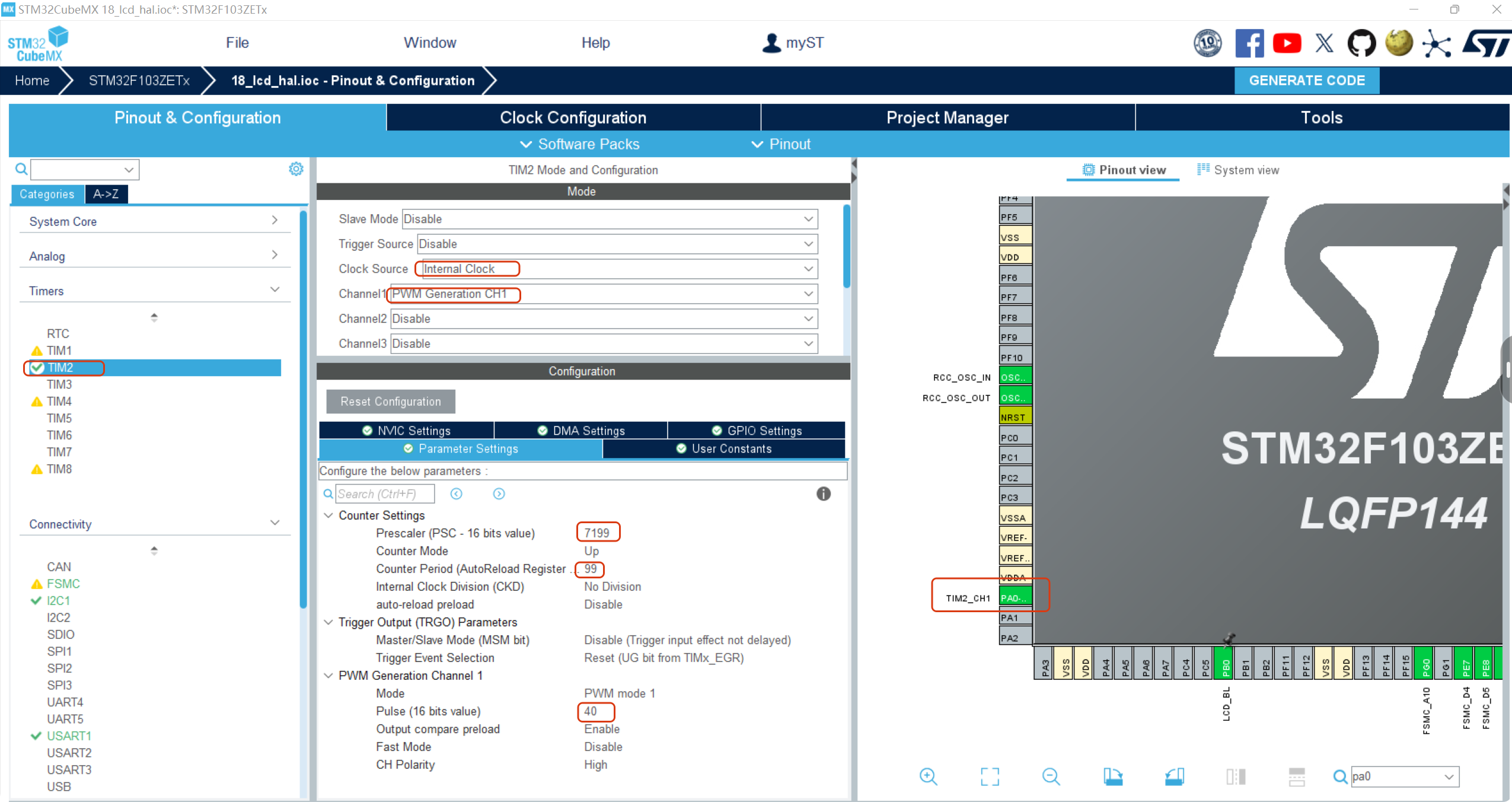Open the GitHub icon in the header
This screenshot has height=802, width=1512.
click(x=1361, y=43)
